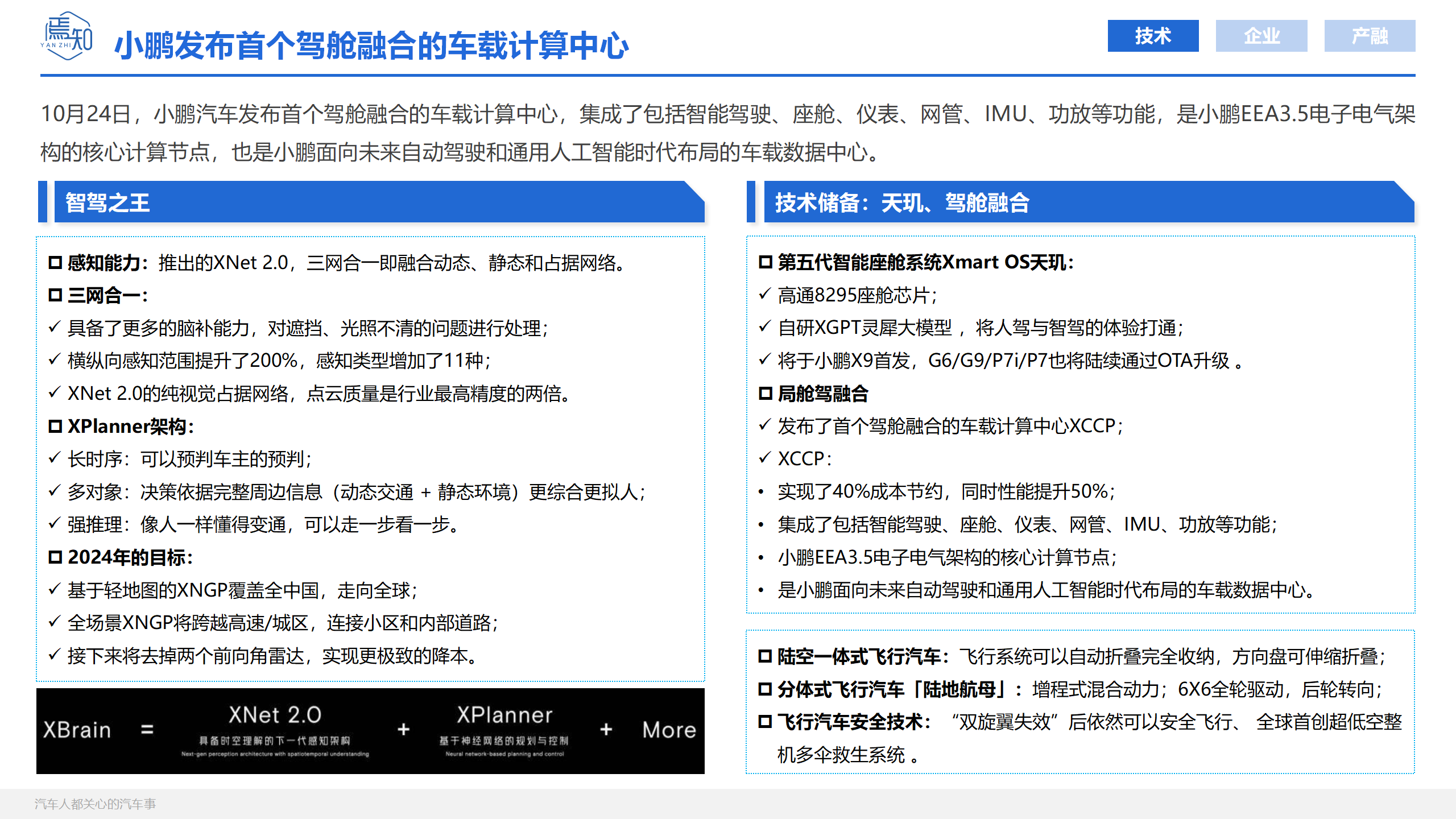Image resolution: width=1456 pixels, height=819 pixels.
Task: Click the bold label 感知能力：
Action: click(x=109, y=263)
